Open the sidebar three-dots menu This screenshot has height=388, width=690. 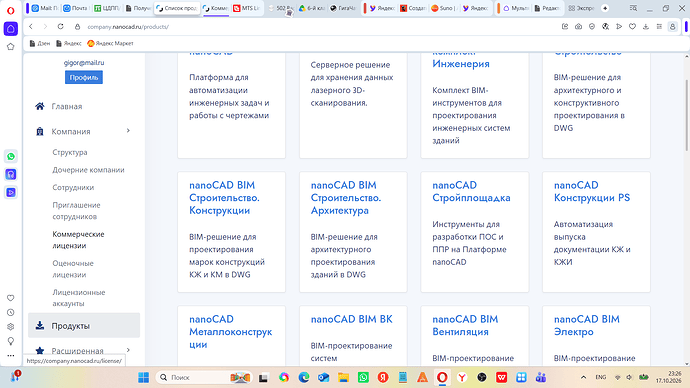point(11,355)
